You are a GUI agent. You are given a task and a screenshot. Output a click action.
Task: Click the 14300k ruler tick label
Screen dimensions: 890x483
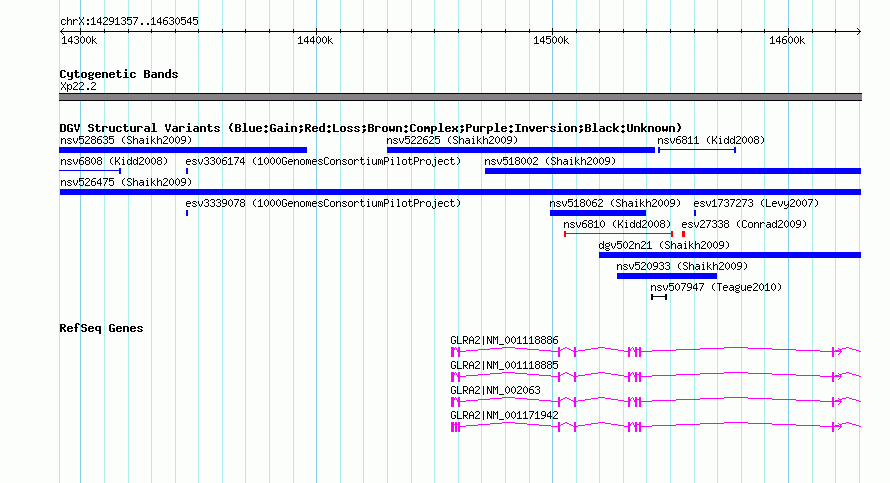[x=79, y=40]
